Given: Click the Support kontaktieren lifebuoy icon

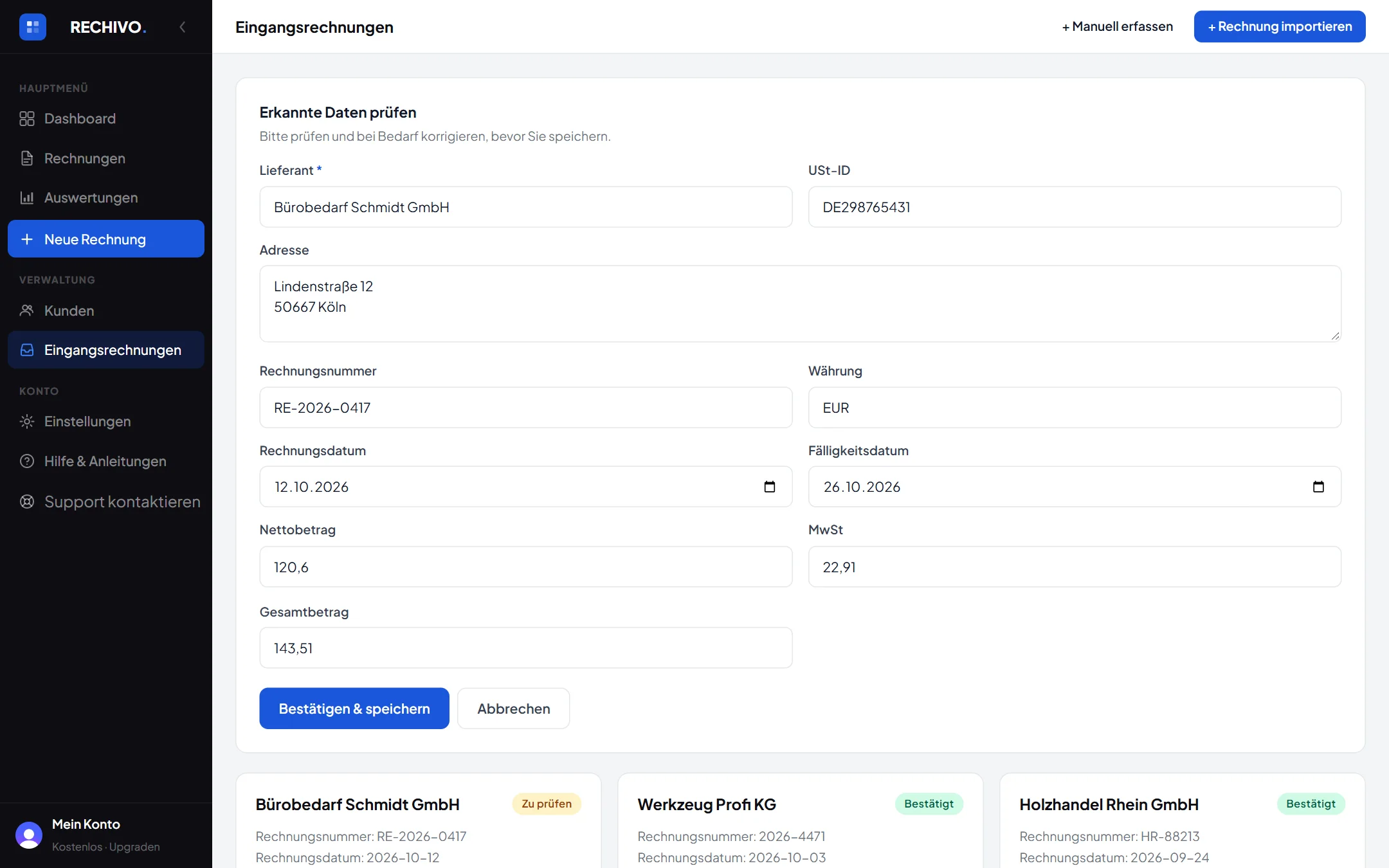Looking at the screenshot, I should (x=27, y=502).
